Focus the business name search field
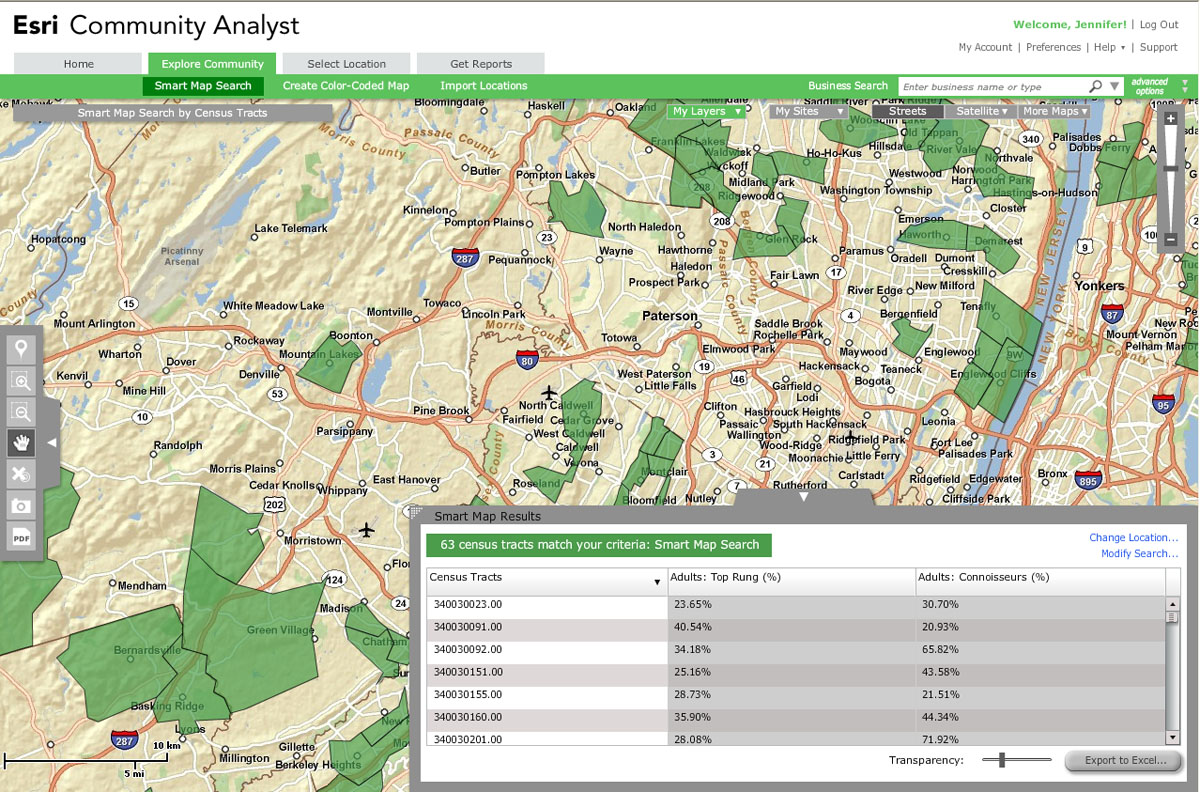Screen dimensions: 1200x792 coord(992,87)
